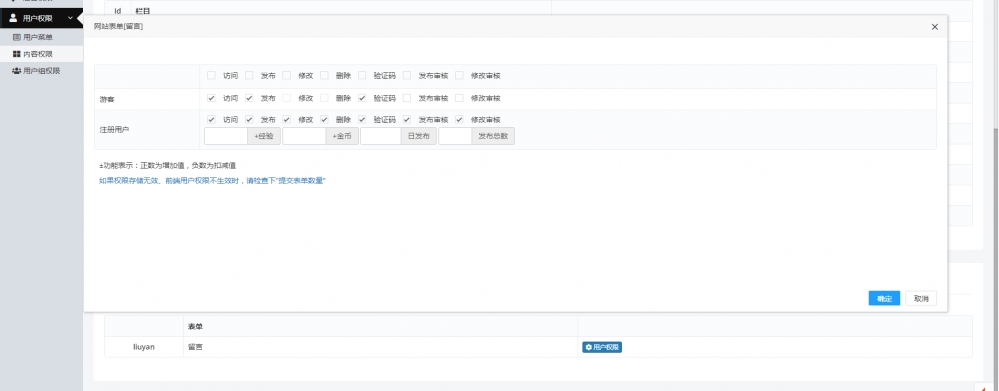Viewport: 999px width, 391px height.
Task: Enable 删除 for 游客
Action: coord(324,99)
